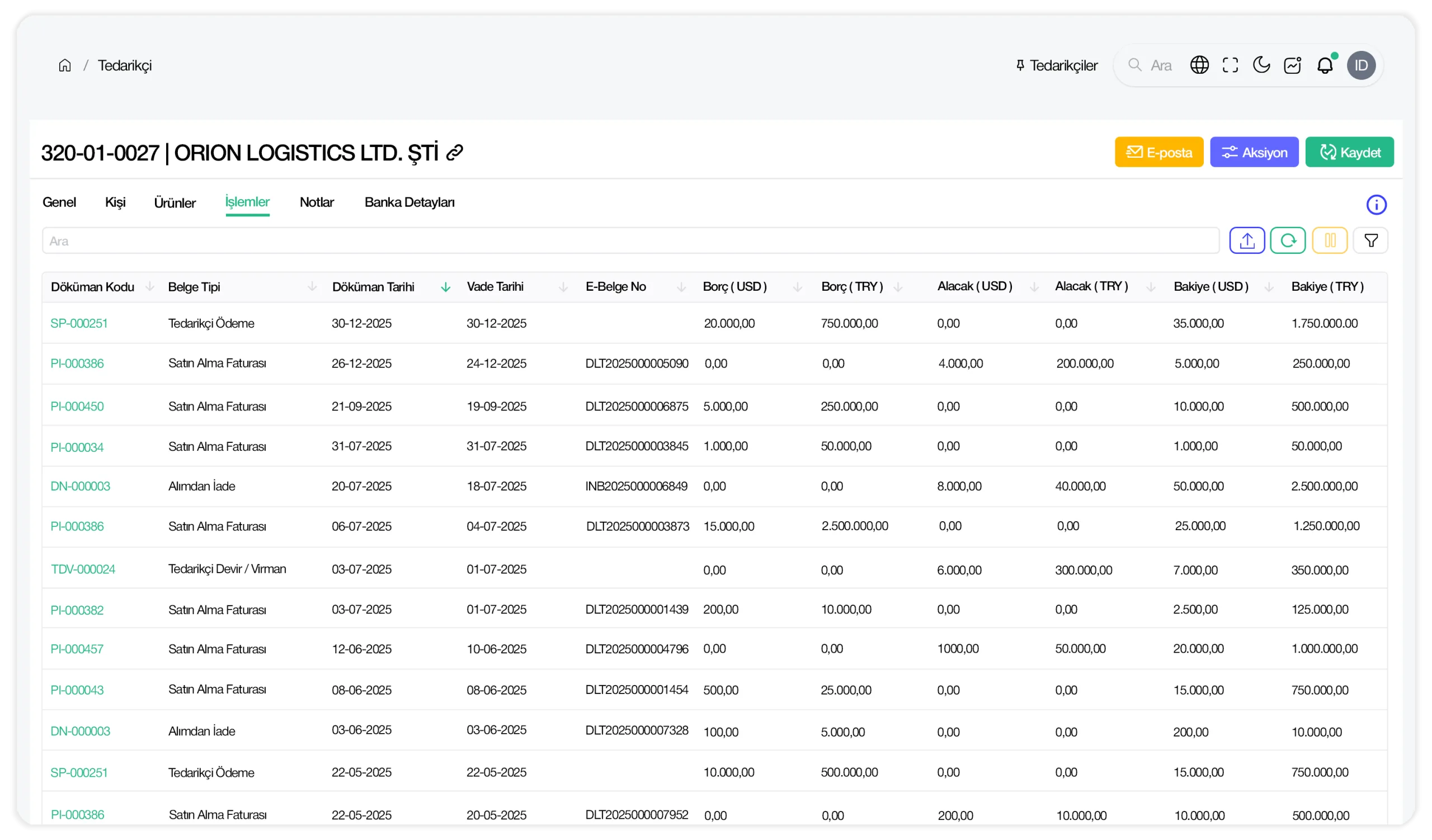Switch to the Genel tab
This screenshot has width=1432, height=840.
(59, 202)
